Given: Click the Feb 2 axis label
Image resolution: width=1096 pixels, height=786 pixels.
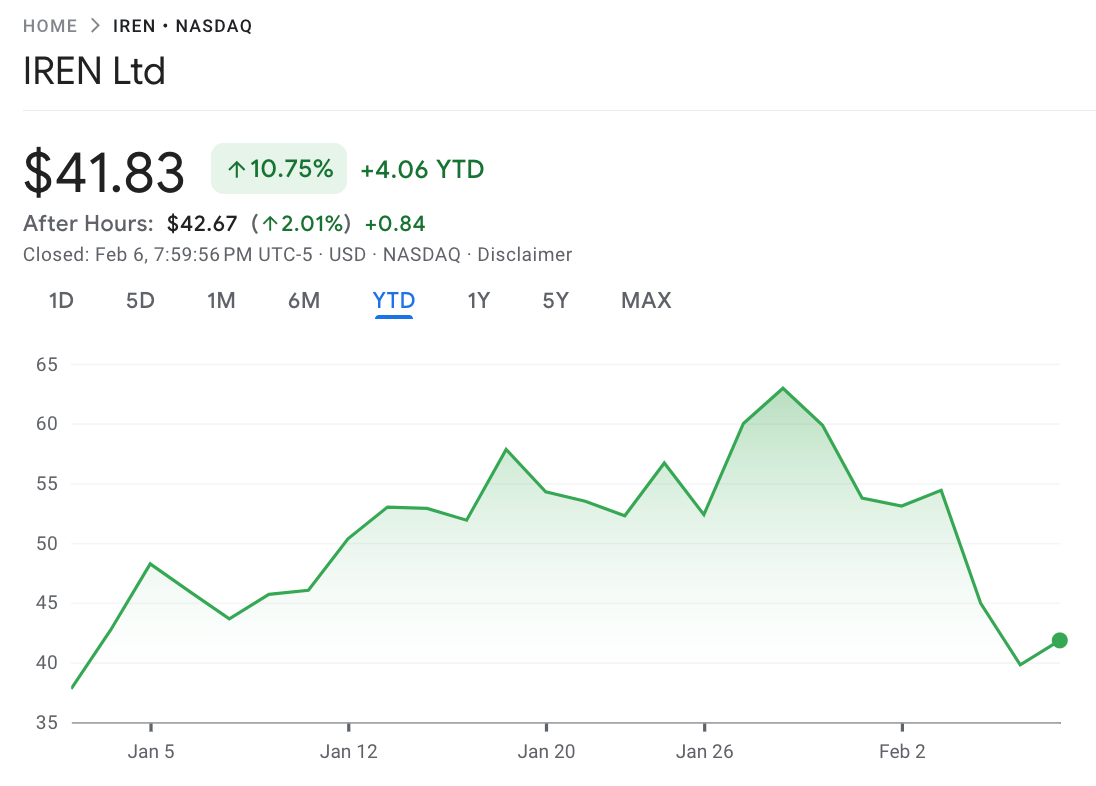Looking at the screenshot, I should [x=902, y=752].
